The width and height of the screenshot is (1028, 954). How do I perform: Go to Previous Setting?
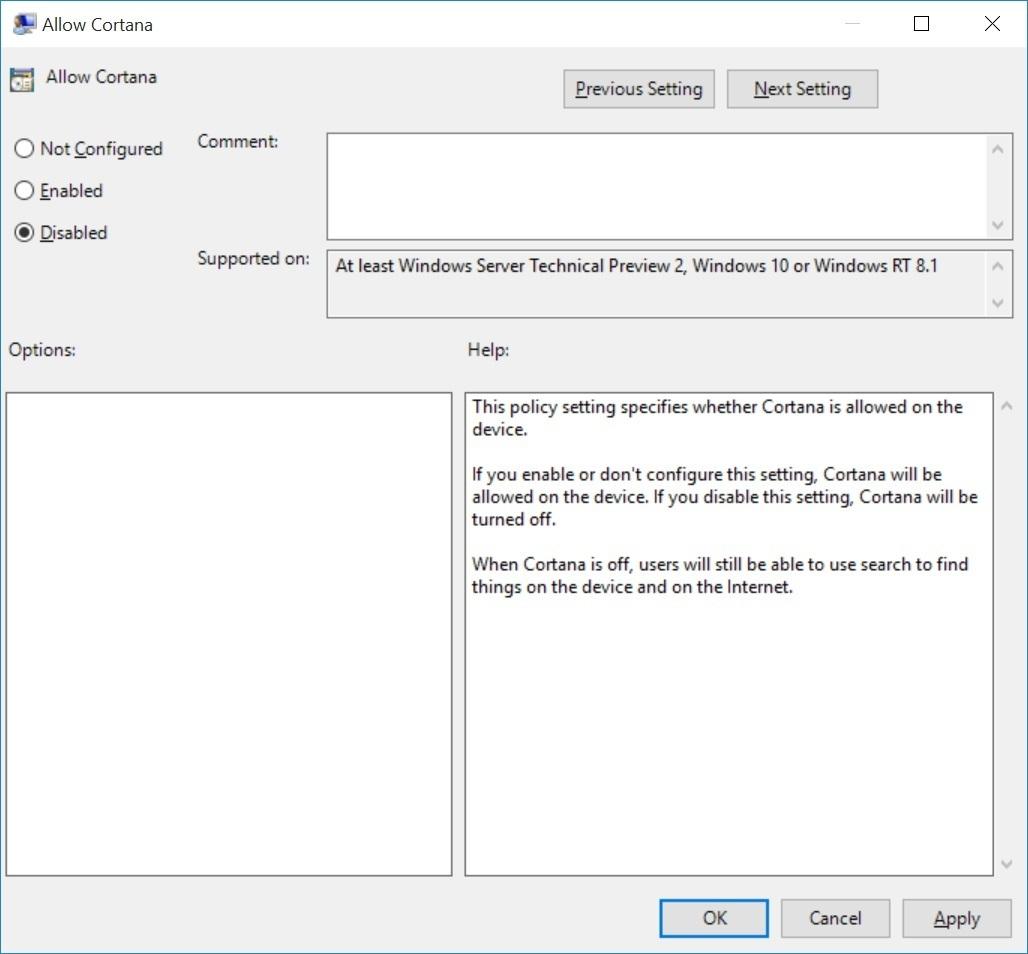639,89
